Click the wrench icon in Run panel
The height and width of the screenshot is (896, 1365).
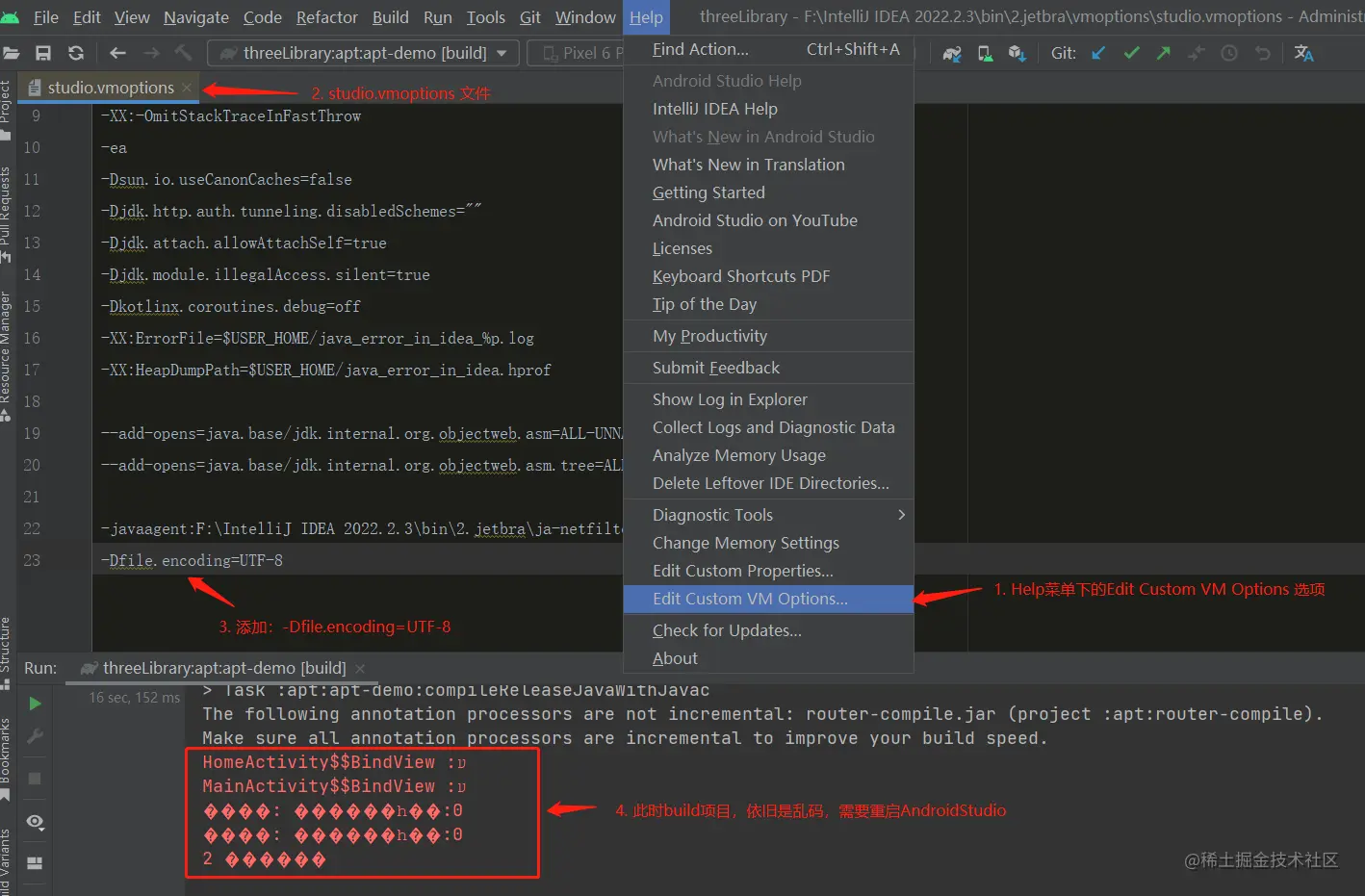click(35, 736)
